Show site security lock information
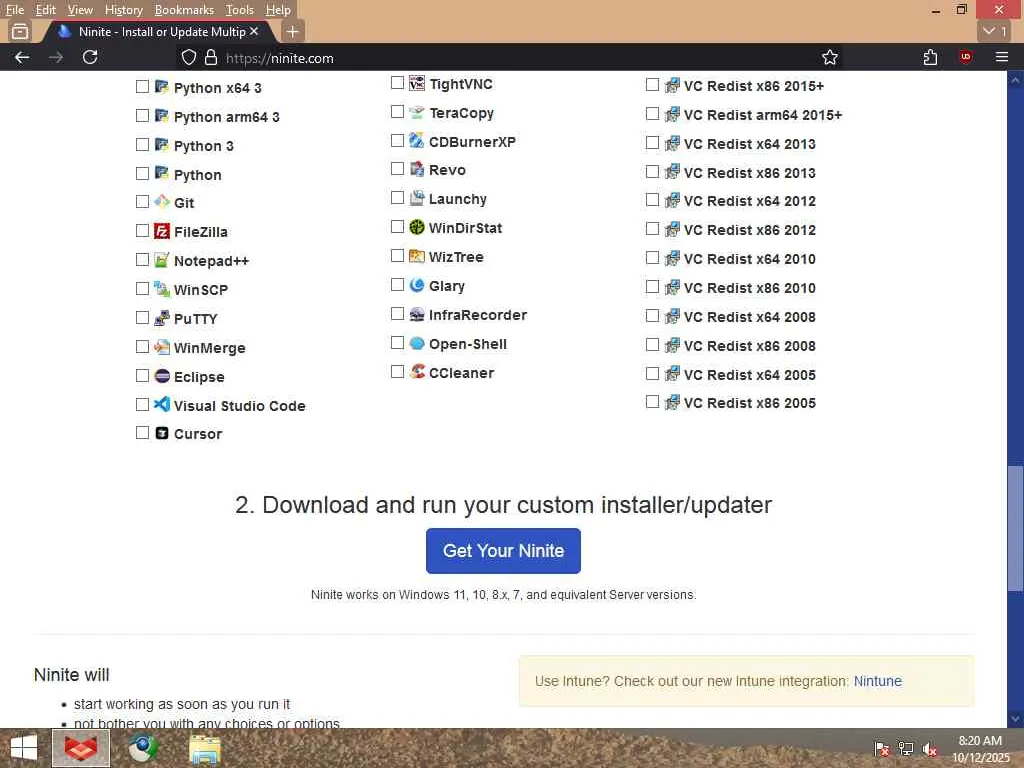Viewport: 1024px width, 768px height. coord(210,57)
